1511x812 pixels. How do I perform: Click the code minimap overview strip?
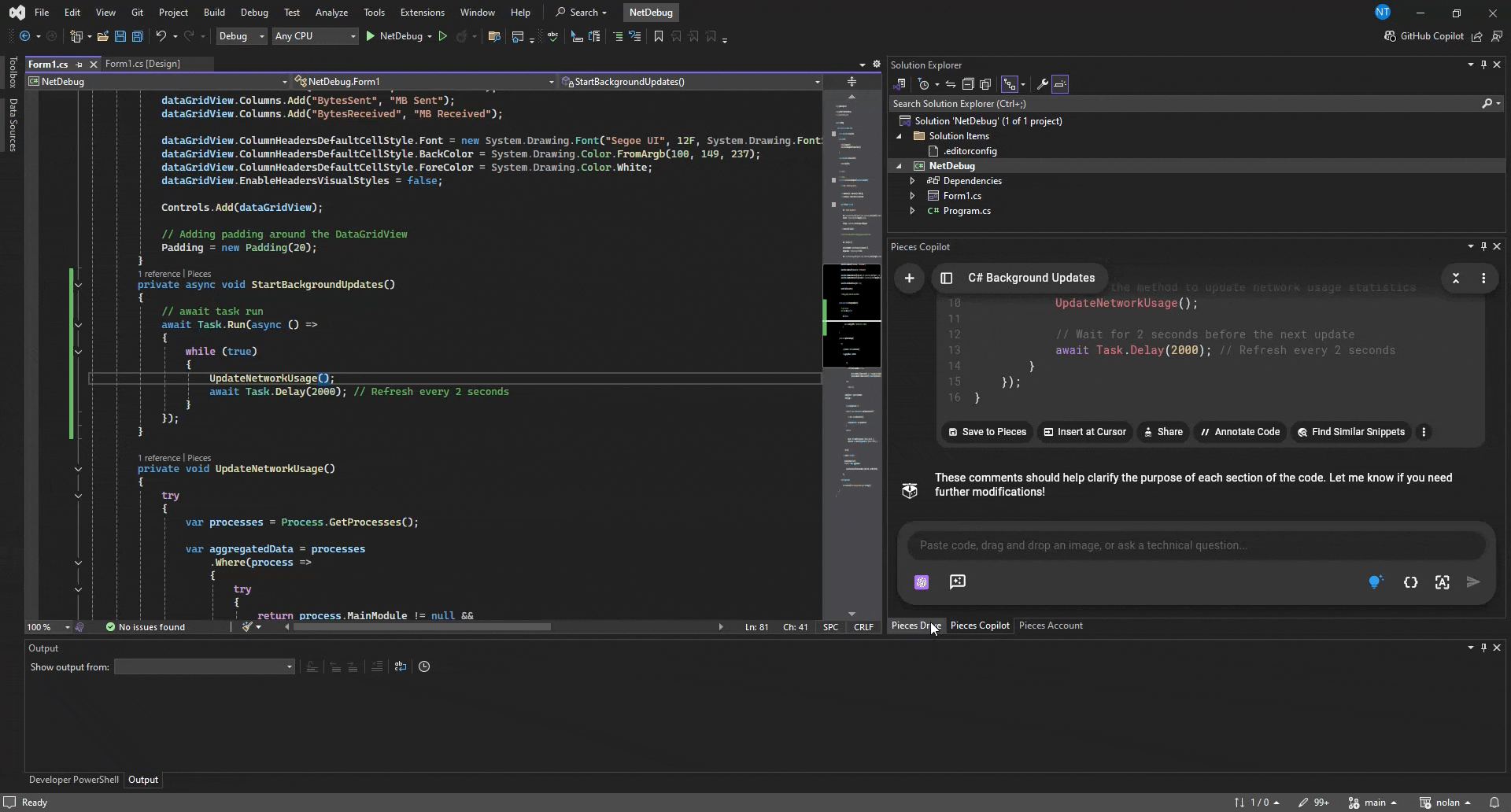(x=852, y=354)
